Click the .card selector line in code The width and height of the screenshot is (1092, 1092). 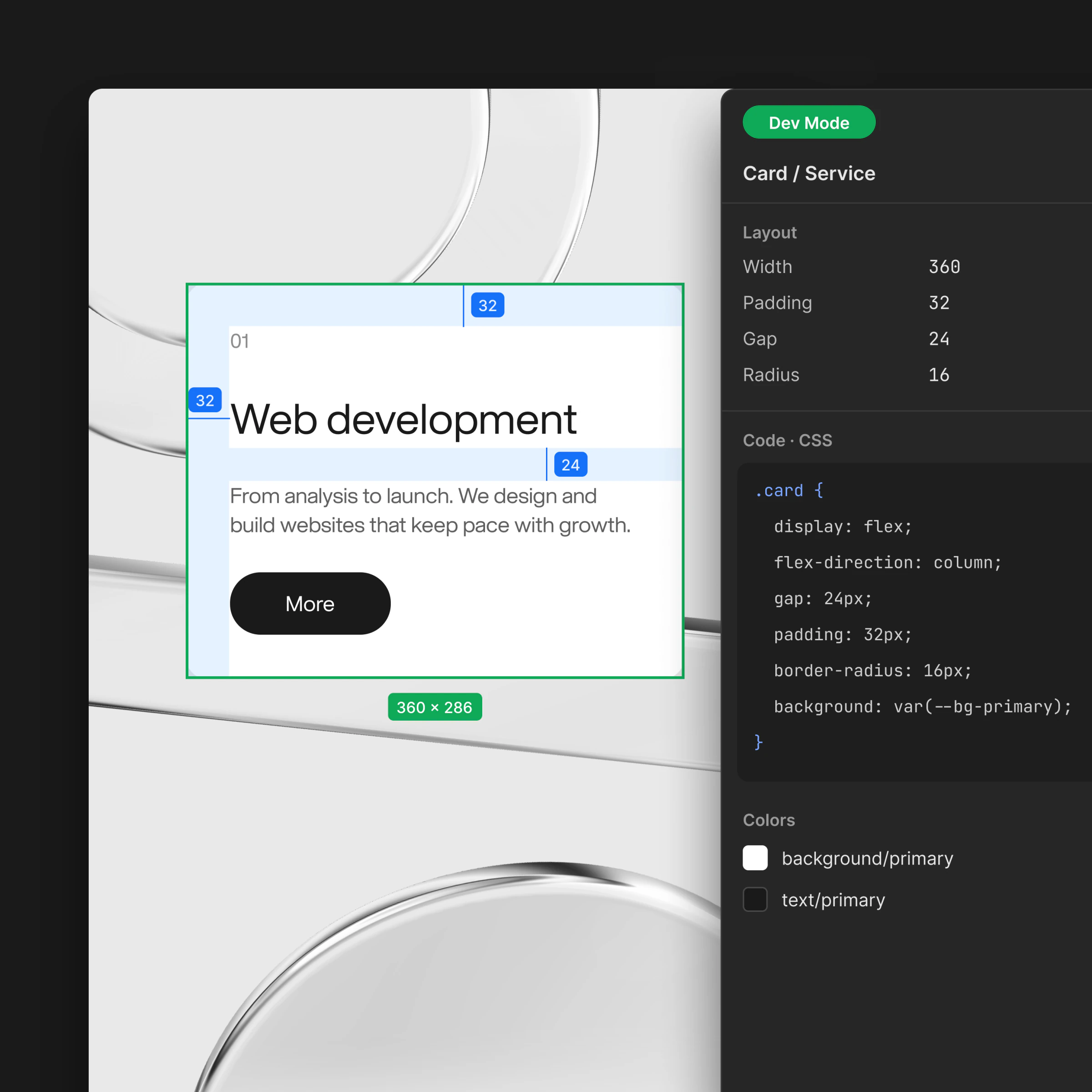(789, 490)
